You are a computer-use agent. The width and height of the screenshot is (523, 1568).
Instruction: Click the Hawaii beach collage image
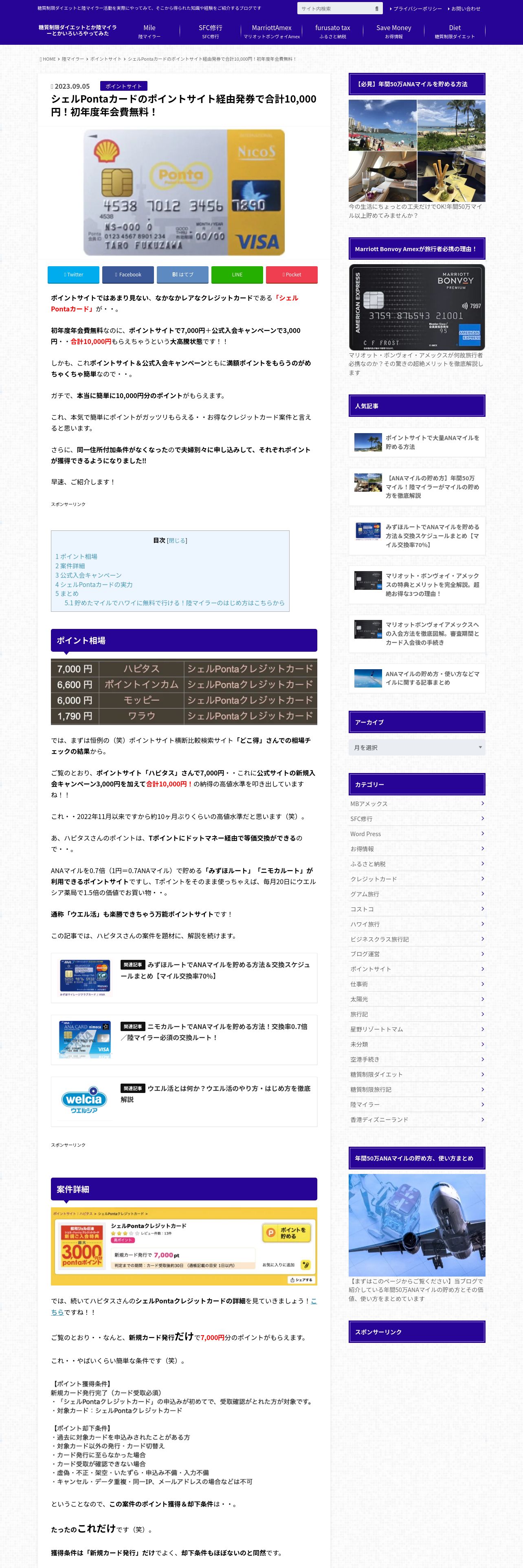[417, 151]
